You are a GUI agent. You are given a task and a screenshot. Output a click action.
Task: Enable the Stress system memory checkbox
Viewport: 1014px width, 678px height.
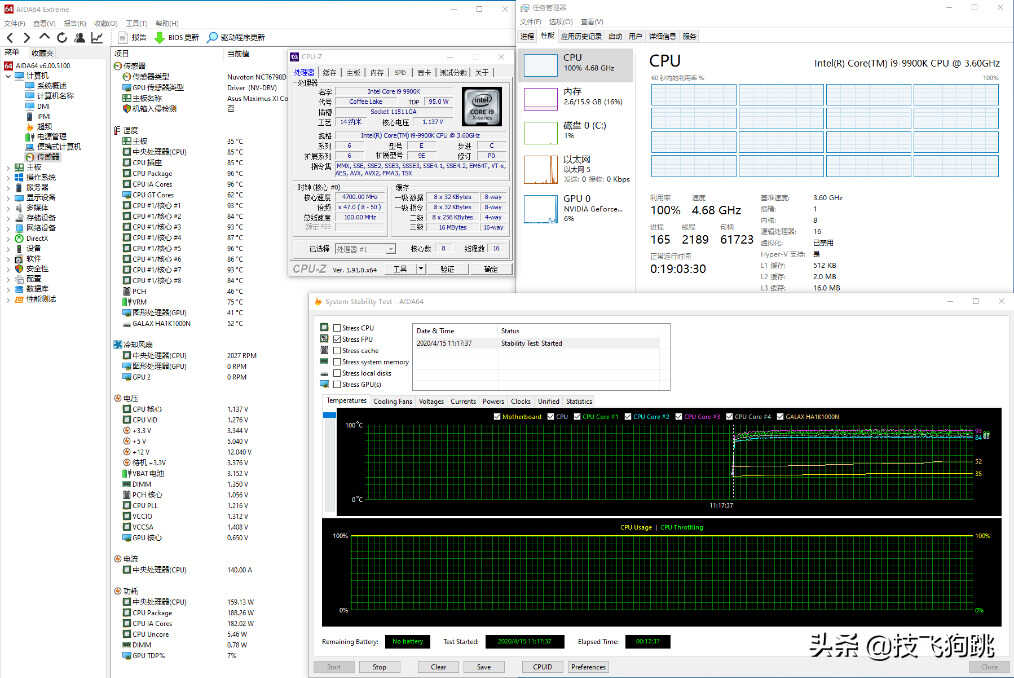tap(337, 362)
